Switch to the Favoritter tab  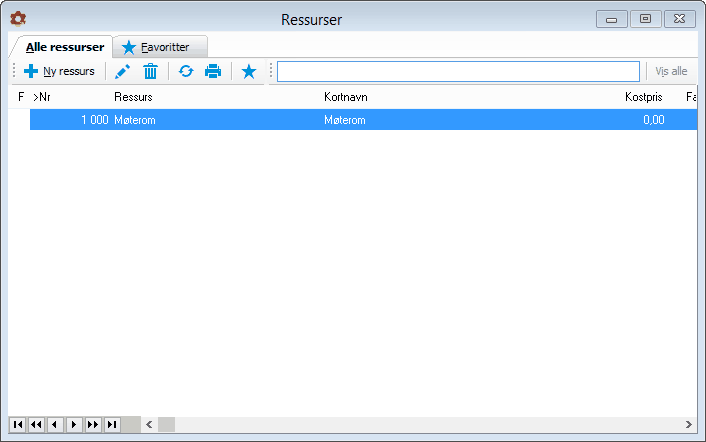[x=160, y=47]
